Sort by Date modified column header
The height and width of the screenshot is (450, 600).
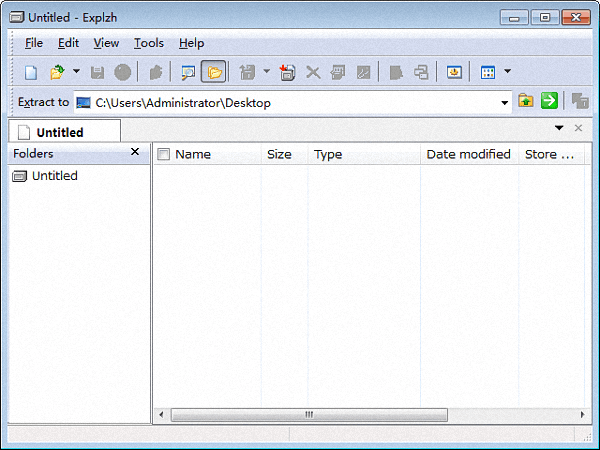(468, 154)
